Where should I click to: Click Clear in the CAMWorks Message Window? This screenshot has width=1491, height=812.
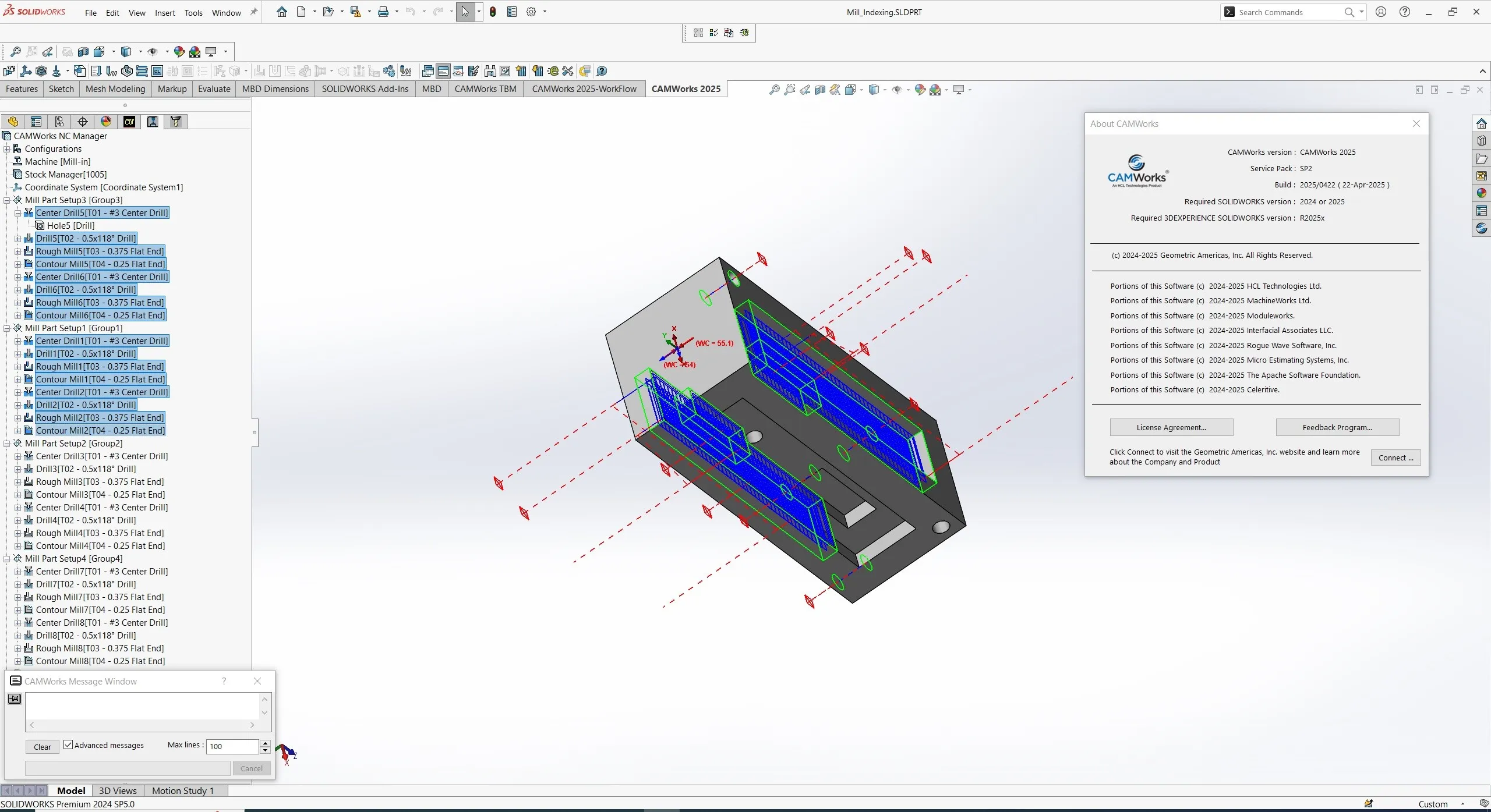click(x=43, y=747)
